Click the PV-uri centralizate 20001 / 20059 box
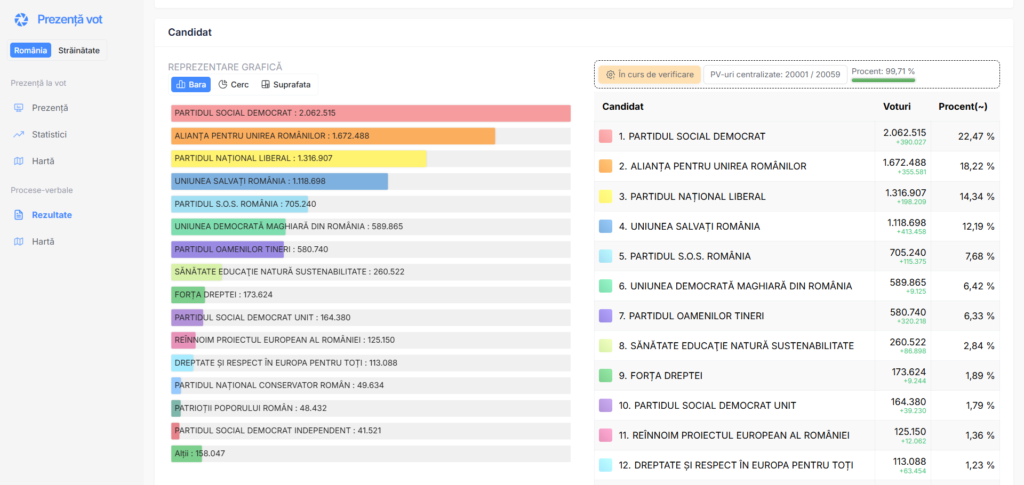Viewport: 1024px width, 485px height. pyautogui.click(x=775, y=74)
